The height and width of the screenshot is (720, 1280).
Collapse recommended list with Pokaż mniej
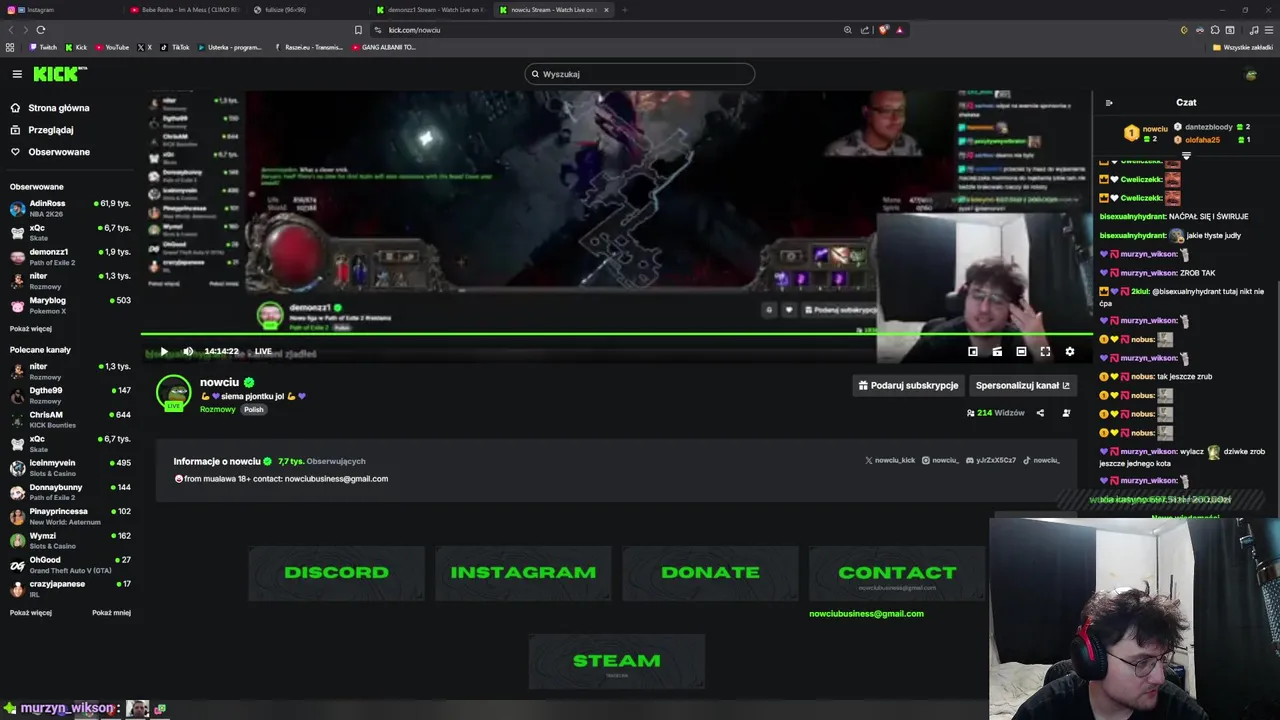(x=111, y=612)
